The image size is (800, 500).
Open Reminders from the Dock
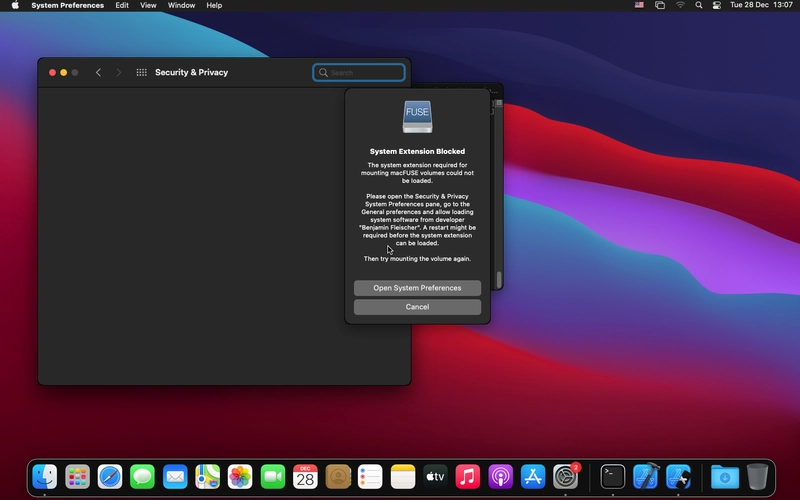[x=370, y=477]
